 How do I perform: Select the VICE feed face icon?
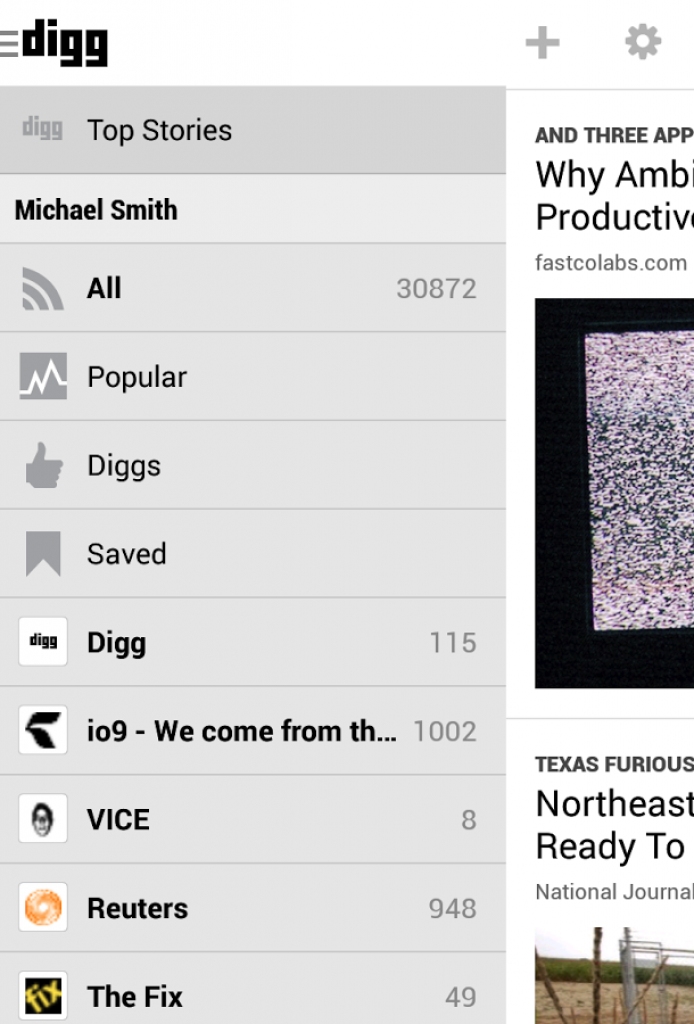click(43, 819)
